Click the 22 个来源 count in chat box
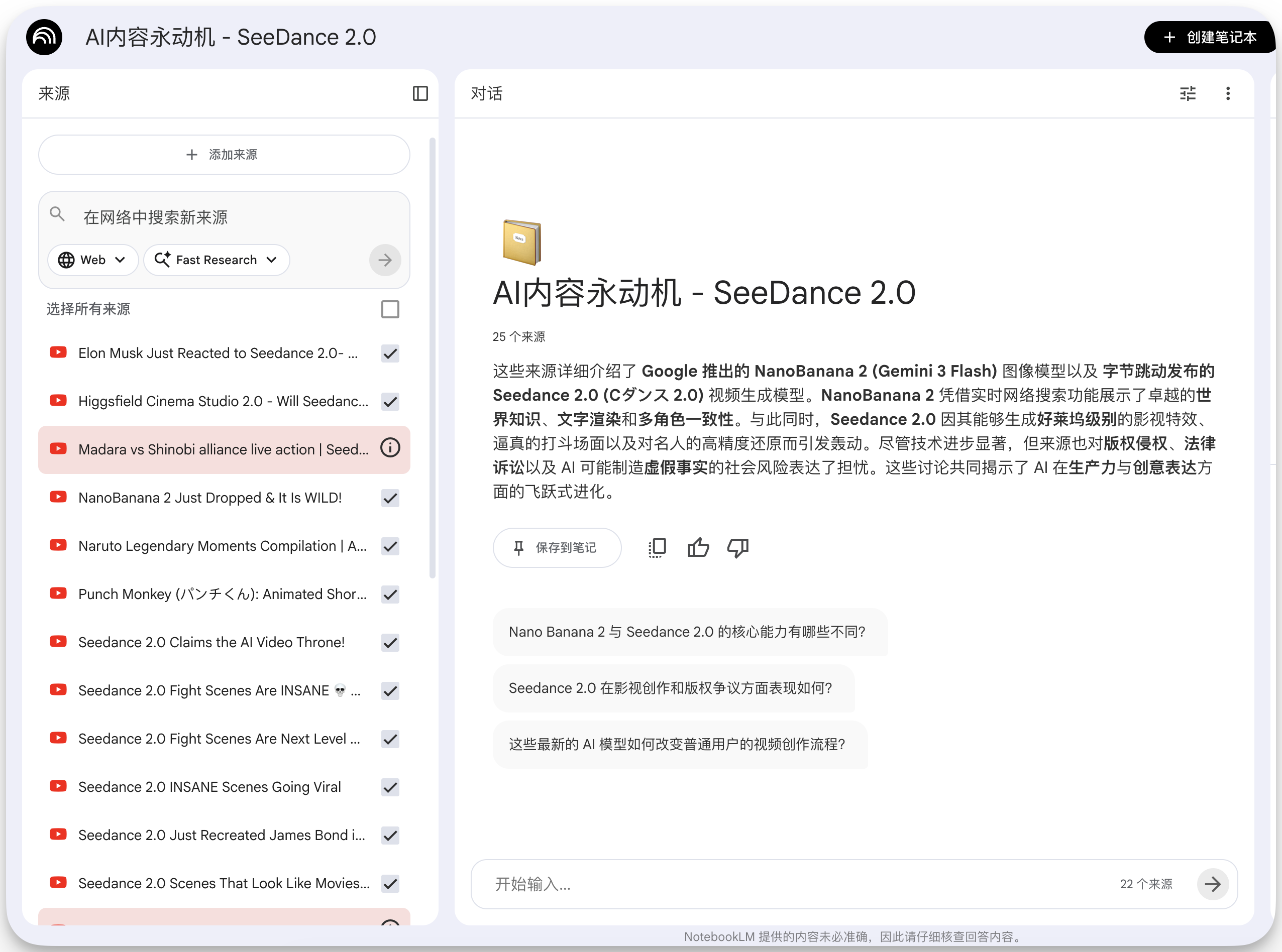The width and height of the screenshot is (1282, 952). [x=1146, y=884]
